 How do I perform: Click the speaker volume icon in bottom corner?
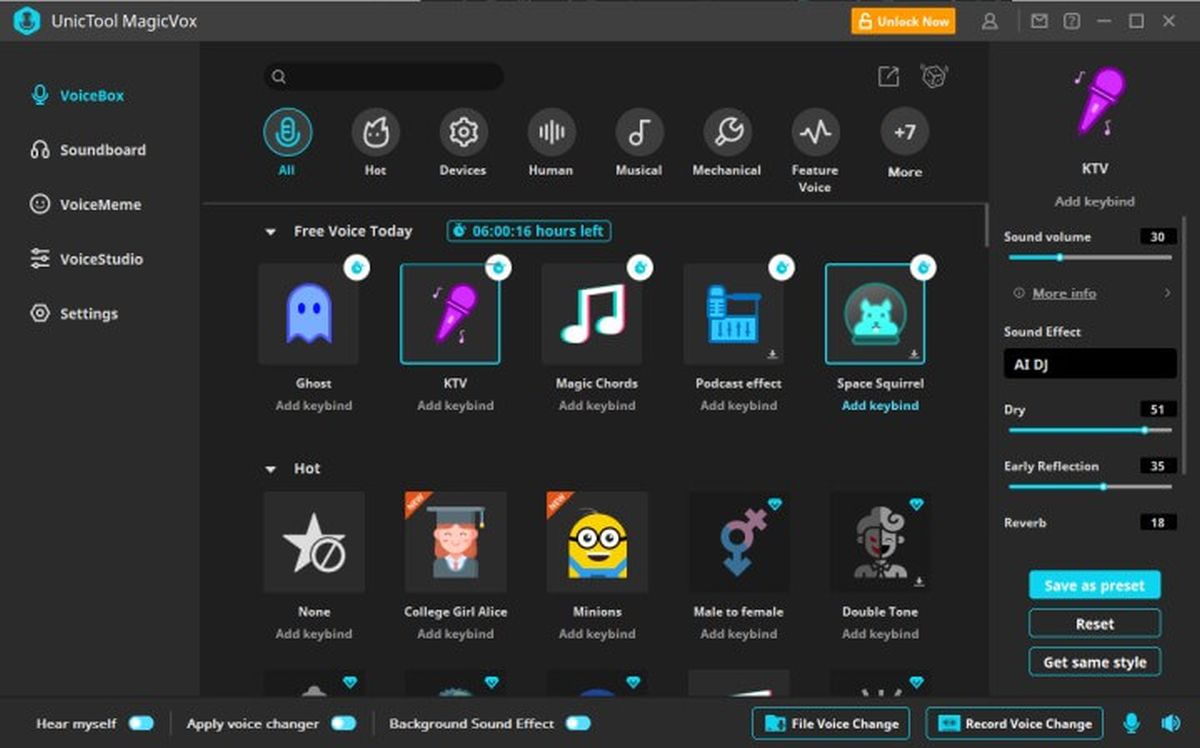pos(1168,723)
